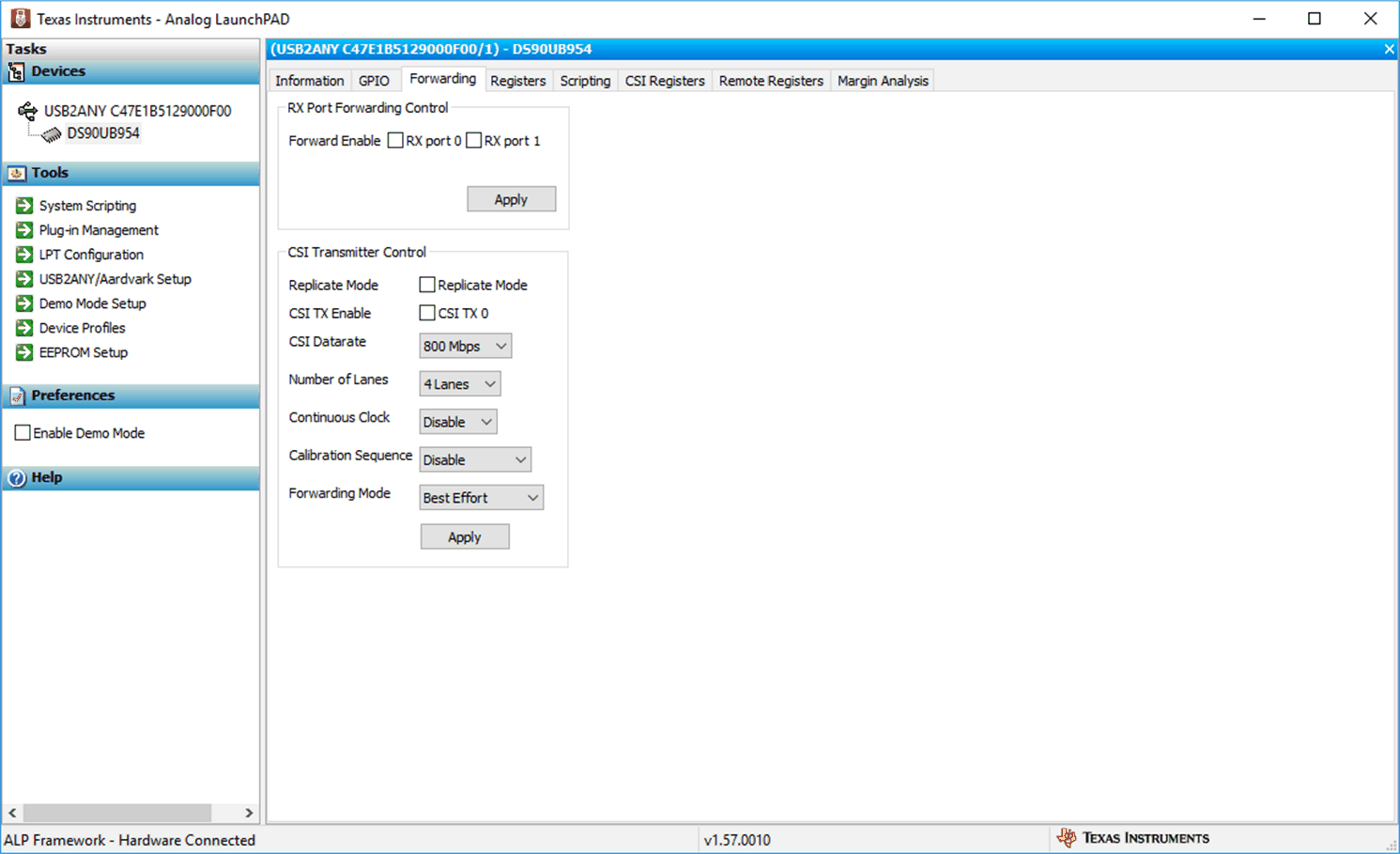Check the Replicate Mode checkbox

[x=427, y=284]
